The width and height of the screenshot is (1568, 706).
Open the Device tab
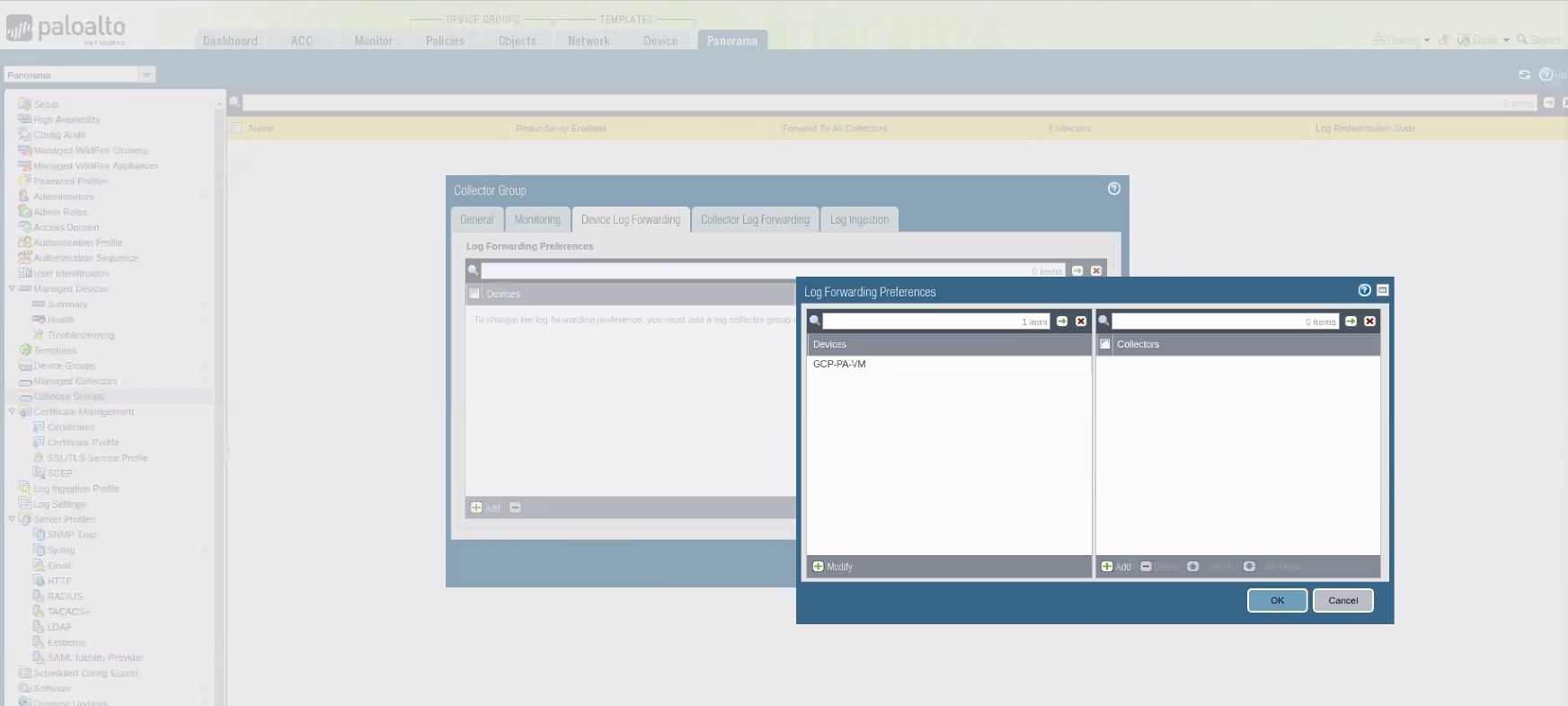point(660,40)
